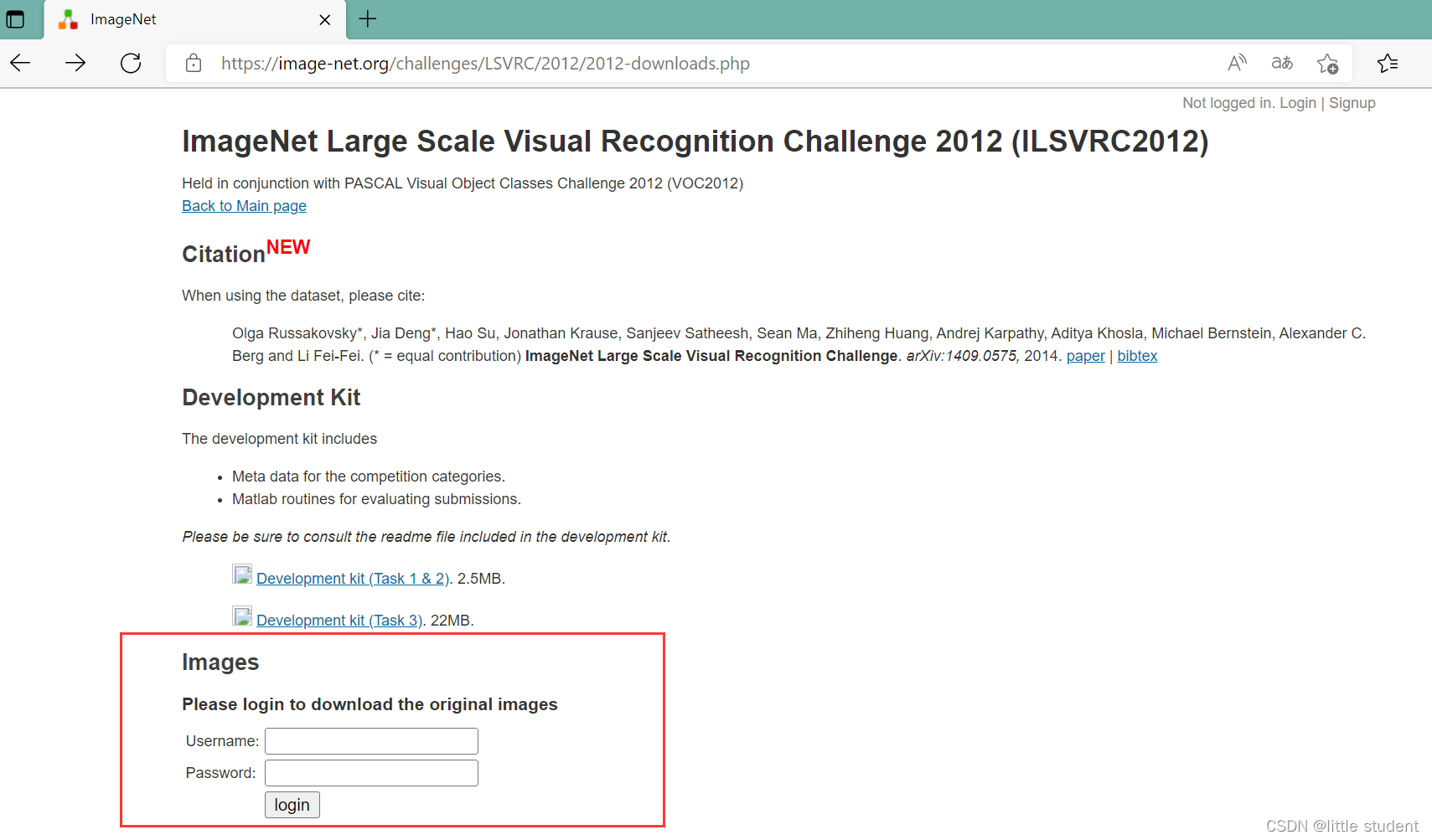Add this page to favorites star
The height and width of the screenshot is (840, 1432).
pos(1327,64)
